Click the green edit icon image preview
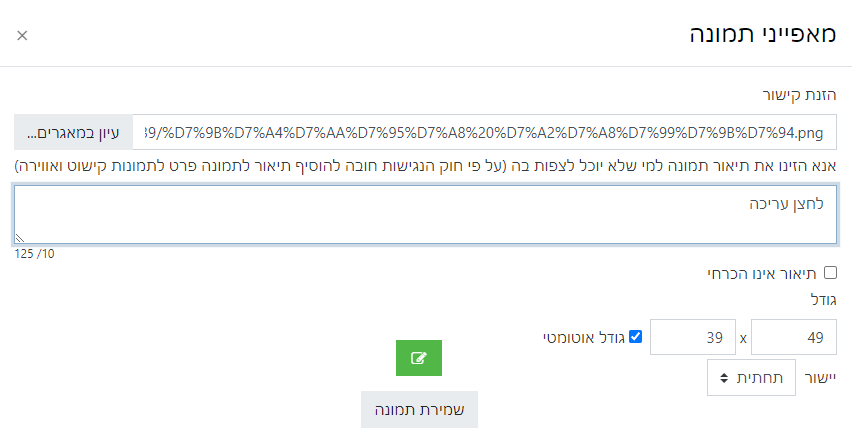 [x=418, y=357]
